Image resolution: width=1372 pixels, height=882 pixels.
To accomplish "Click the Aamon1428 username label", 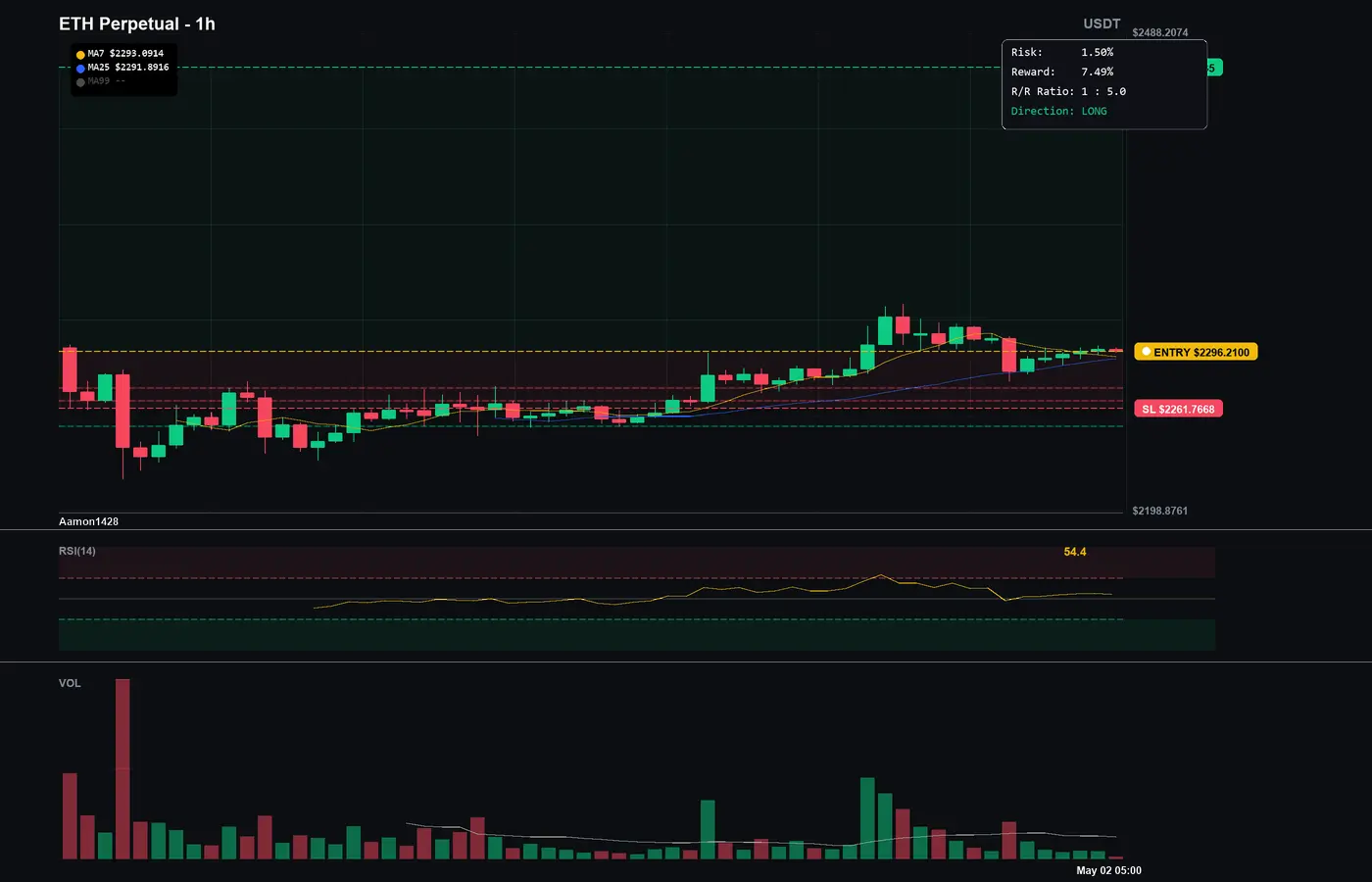I will (x=88, y=521).
